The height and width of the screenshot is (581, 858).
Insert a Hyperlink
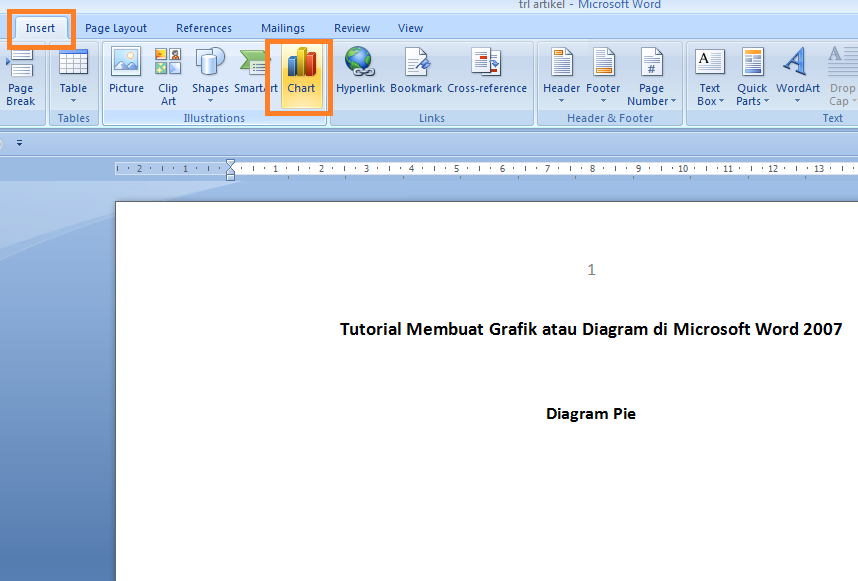pos(360,73)
